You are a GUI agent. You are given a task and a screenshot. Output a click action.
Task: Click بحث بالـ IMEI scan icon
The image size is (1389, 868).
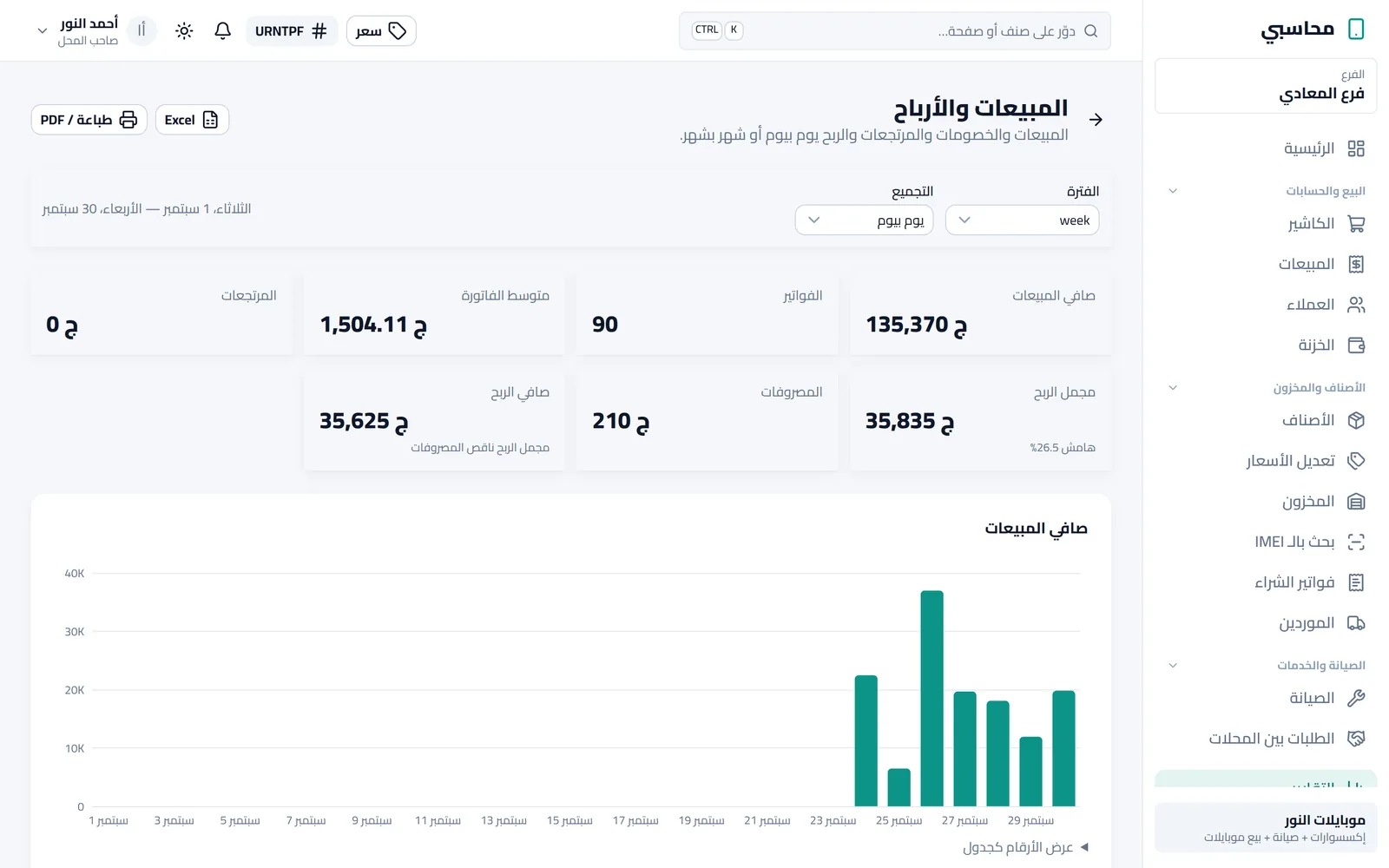(1356, 542)
